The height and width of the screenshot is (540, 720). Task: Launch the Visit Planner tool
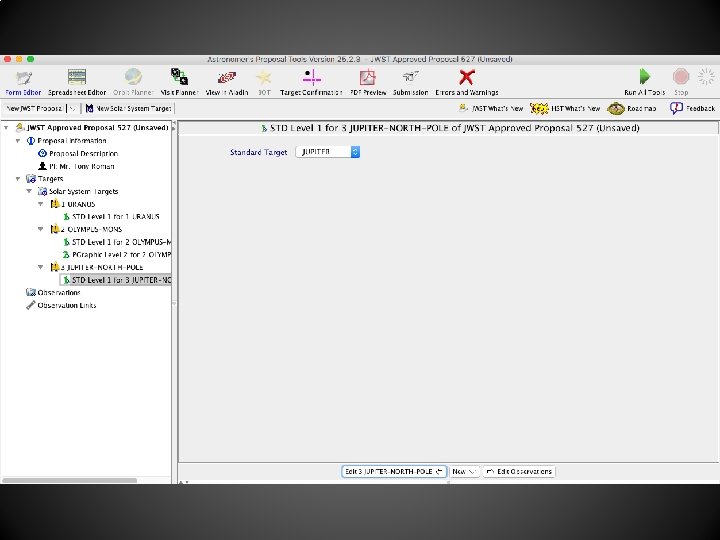point(179,83)
